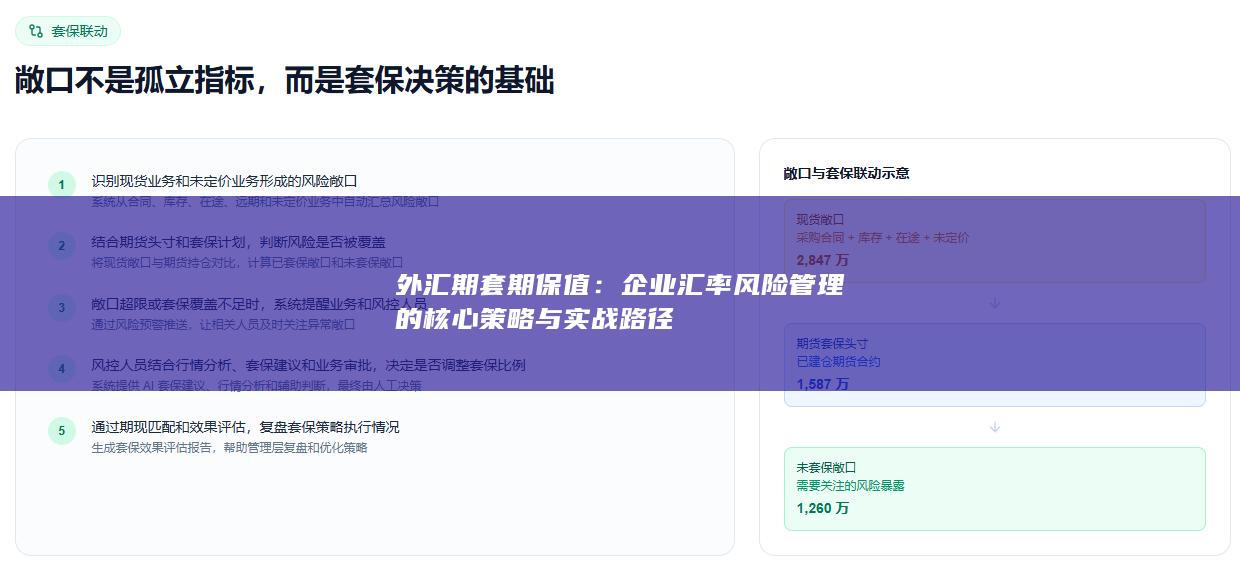
Task: Click the 套保联动 tag badge
Action: pyautogui.click(x=68, y=31)
